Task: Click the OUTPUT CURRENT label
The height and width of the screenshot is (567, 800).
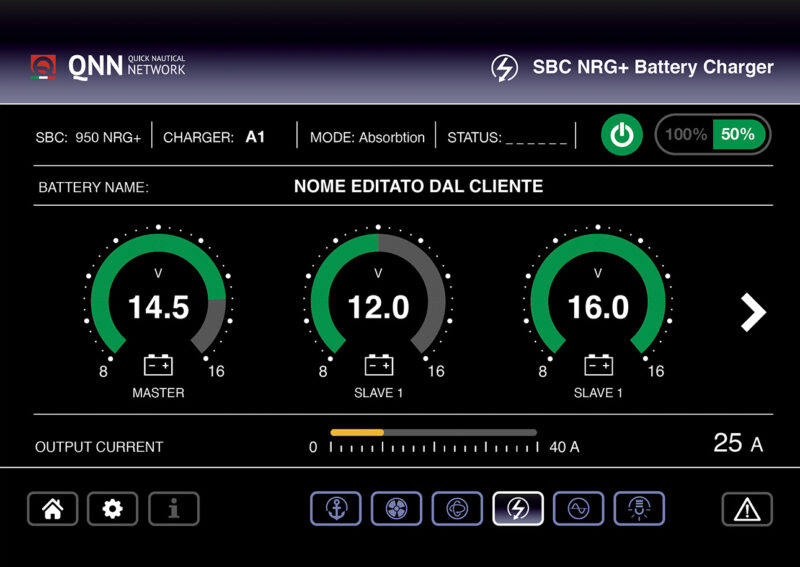Action: pos(99,447)
